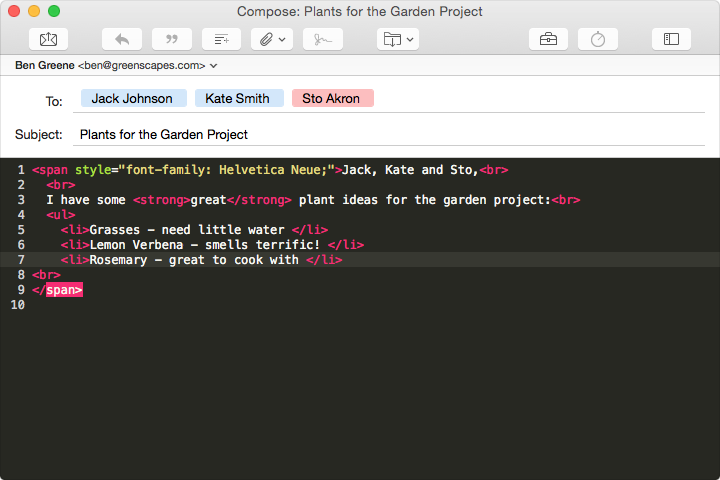Click the quotation marks toolbar button
The width and height of the screenshot is (720, 480).
coord(172,39)
